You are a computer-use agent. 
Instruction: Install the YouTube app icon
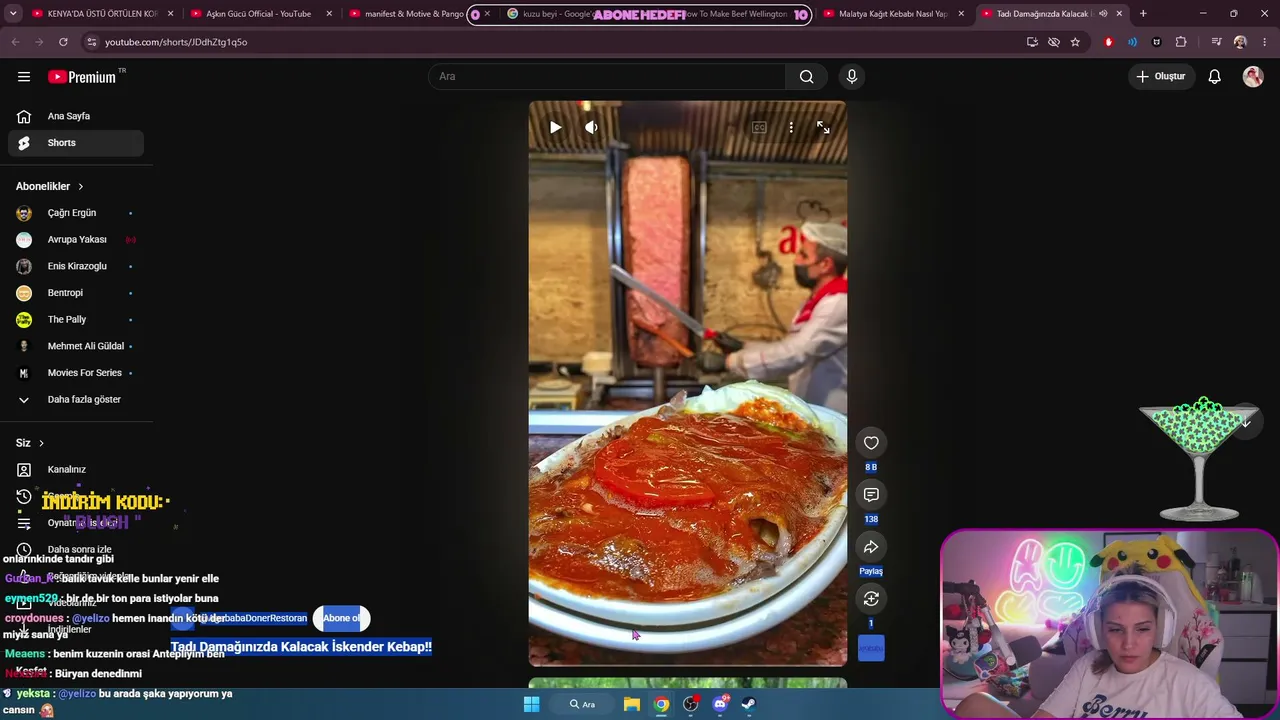(1032, 42)
